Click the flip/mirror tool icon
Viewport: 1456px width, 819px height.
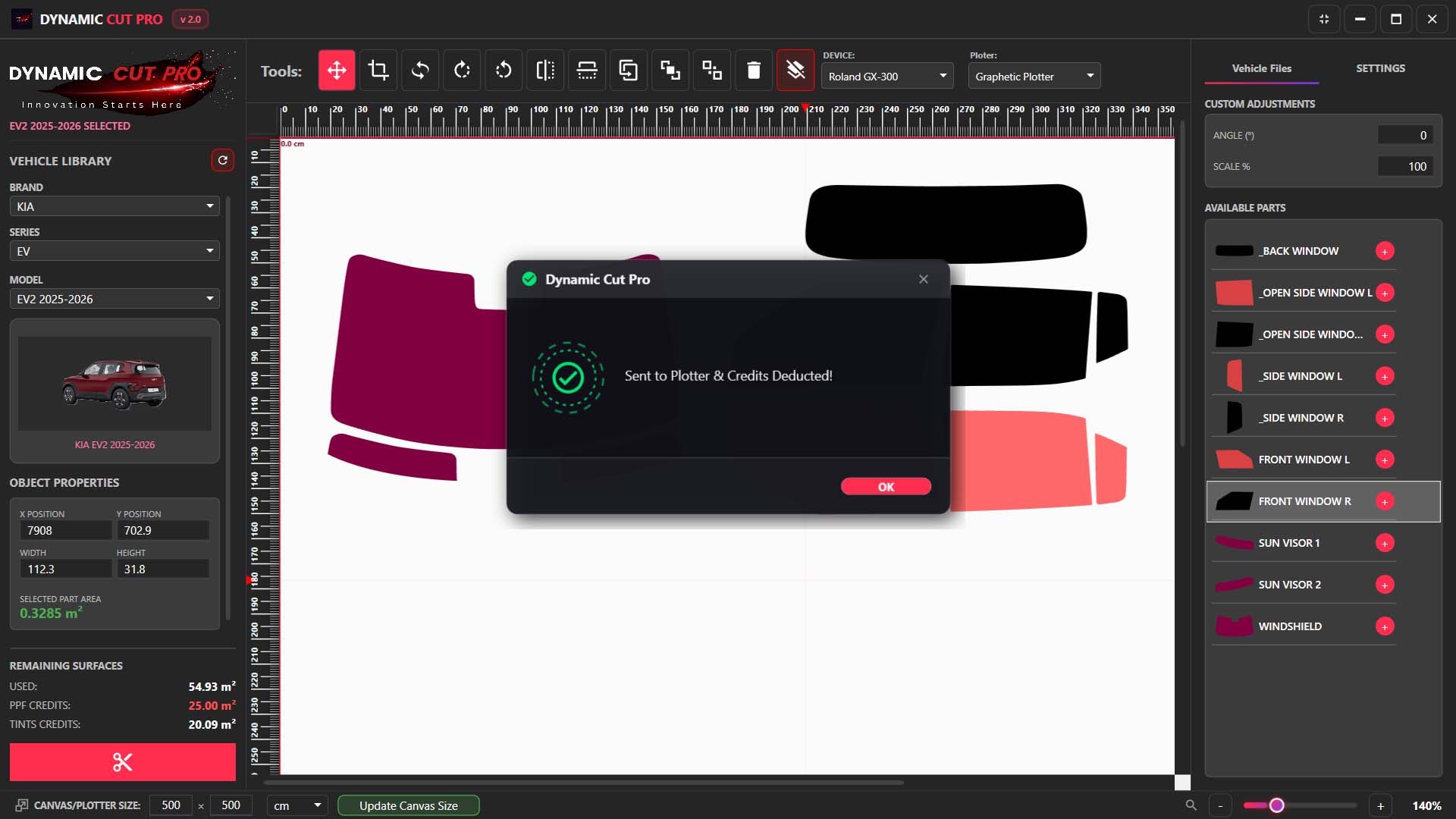click(545, 71)
